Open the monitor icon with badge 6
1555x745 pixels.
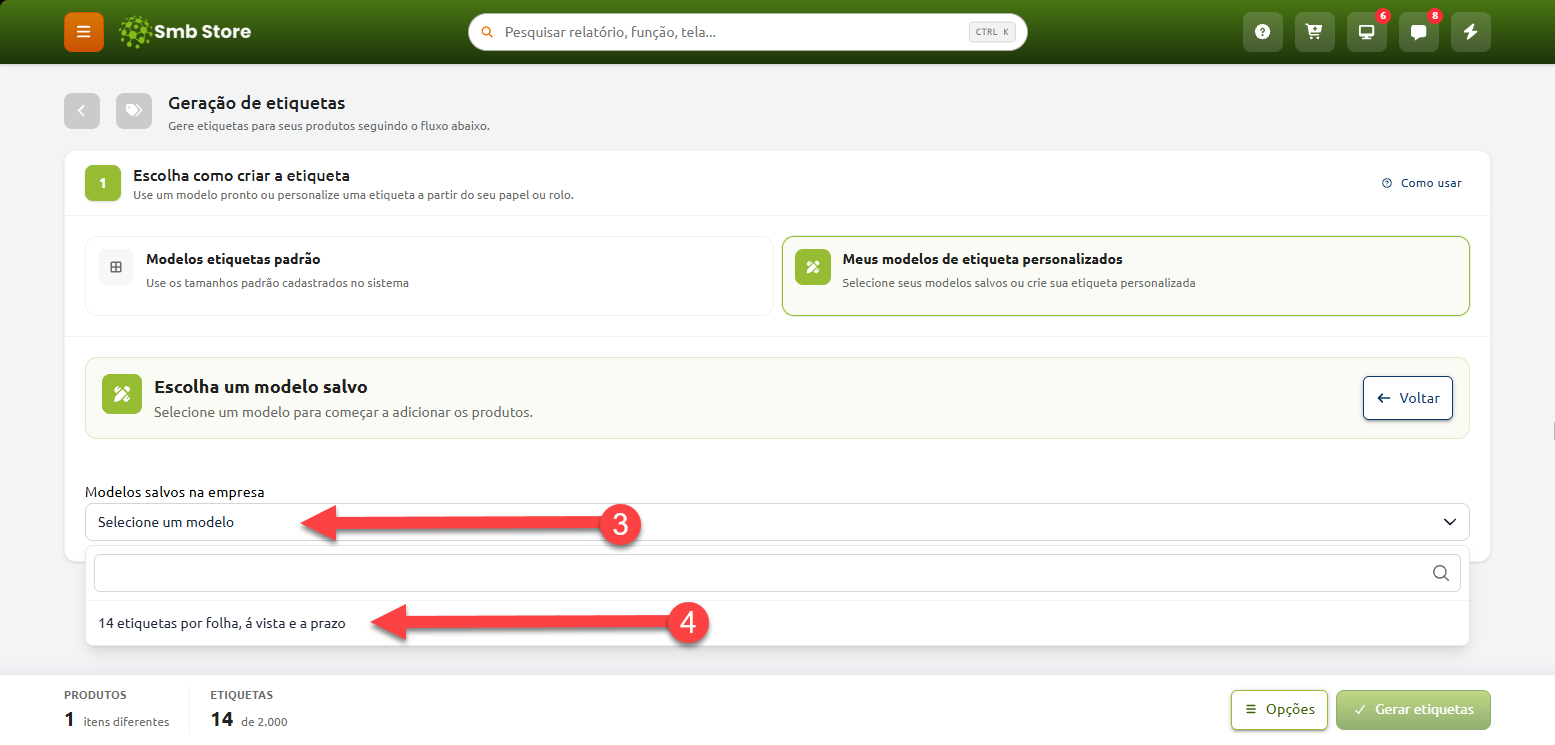1366,32
